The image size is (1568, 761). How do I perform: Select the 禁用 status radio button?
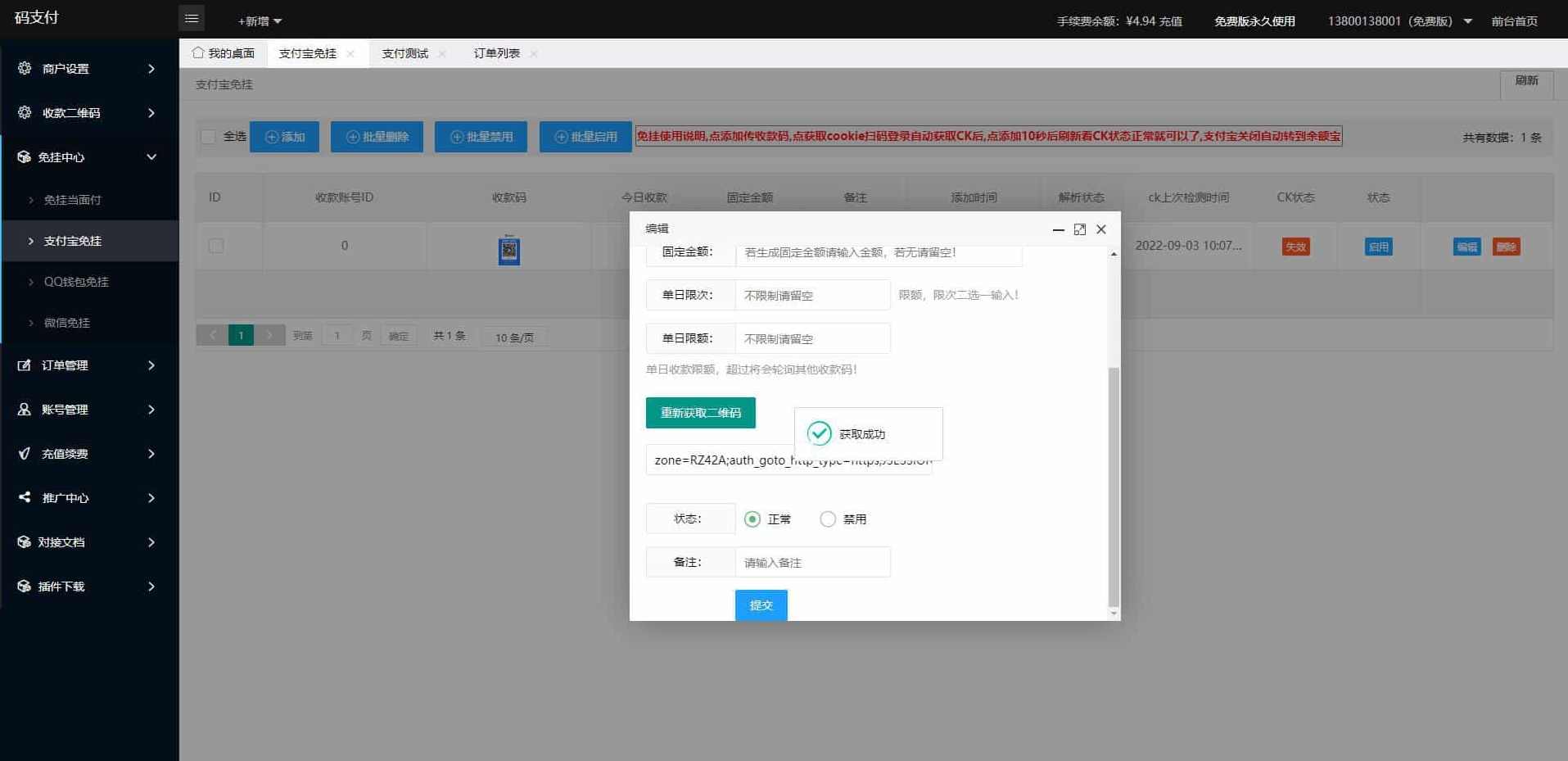click(x=828, y=519)
